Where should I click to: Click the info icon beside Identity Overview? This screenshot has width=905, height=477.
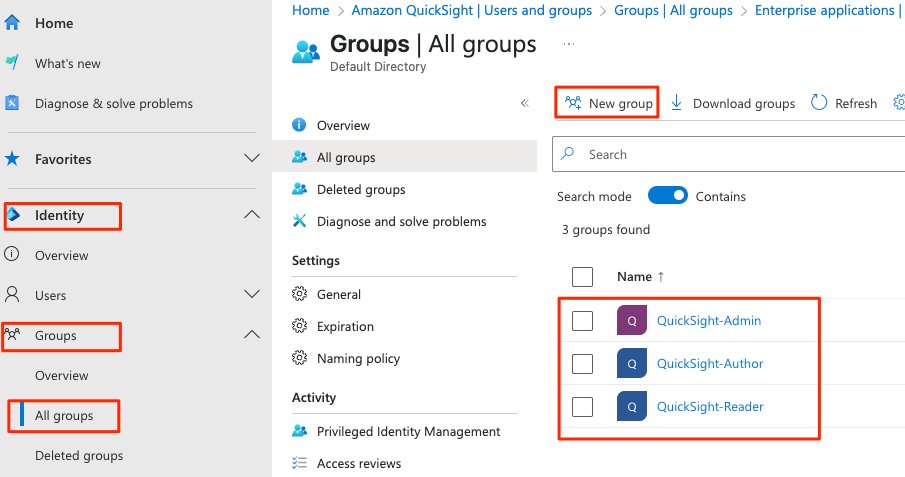[x=12, y=254]
